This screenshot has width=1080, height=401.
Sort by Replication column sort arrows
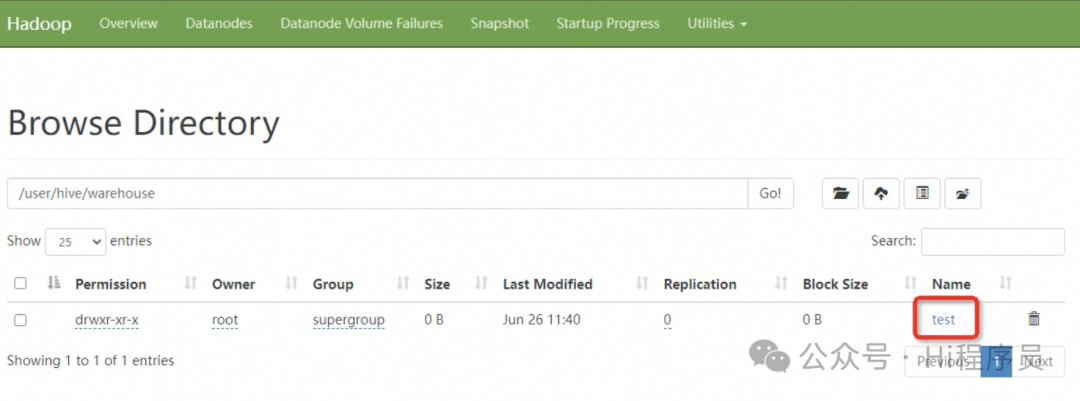(781, 282)
